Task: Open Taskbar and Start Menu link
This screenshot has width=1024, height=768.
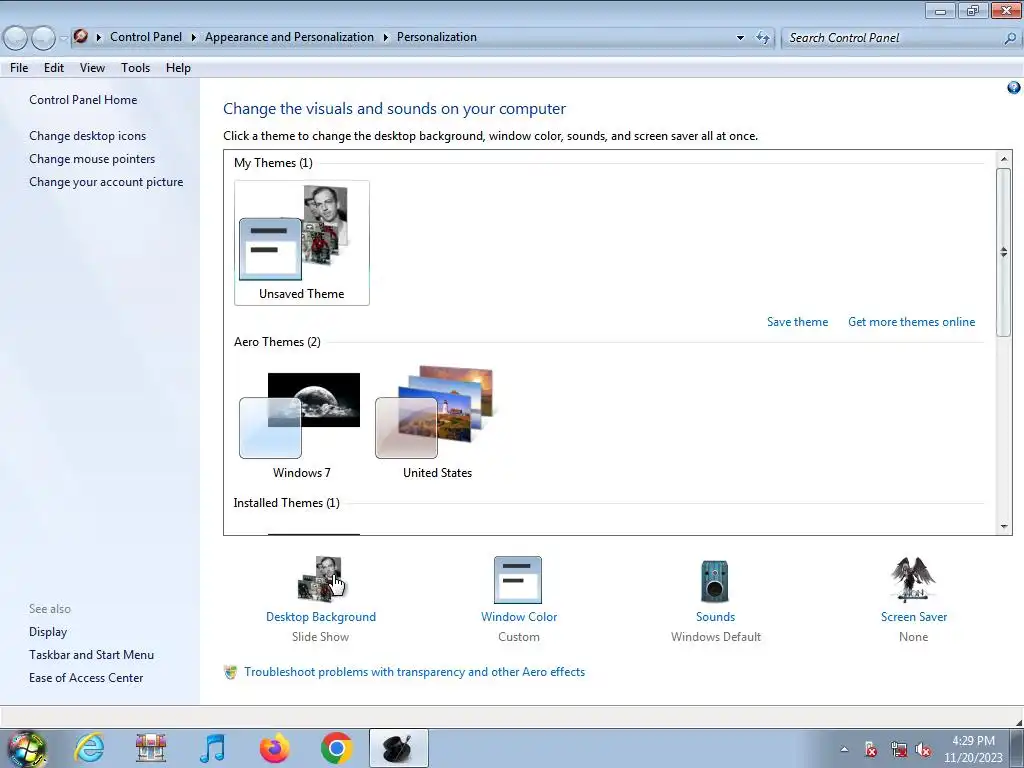Action: tap(91, 654)
